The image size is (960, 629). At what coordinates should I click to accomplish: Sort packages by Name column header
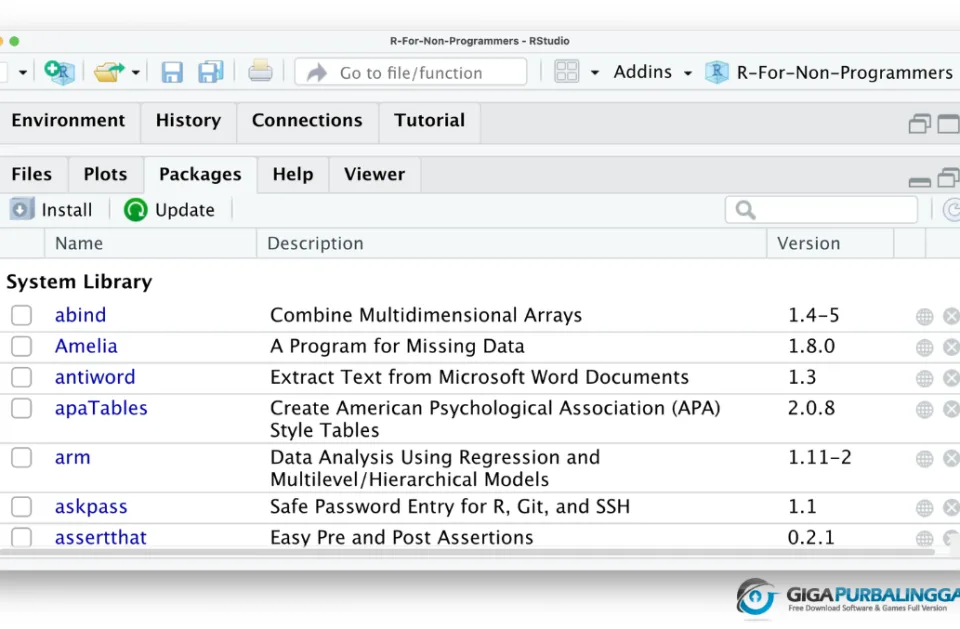[150, 244]
